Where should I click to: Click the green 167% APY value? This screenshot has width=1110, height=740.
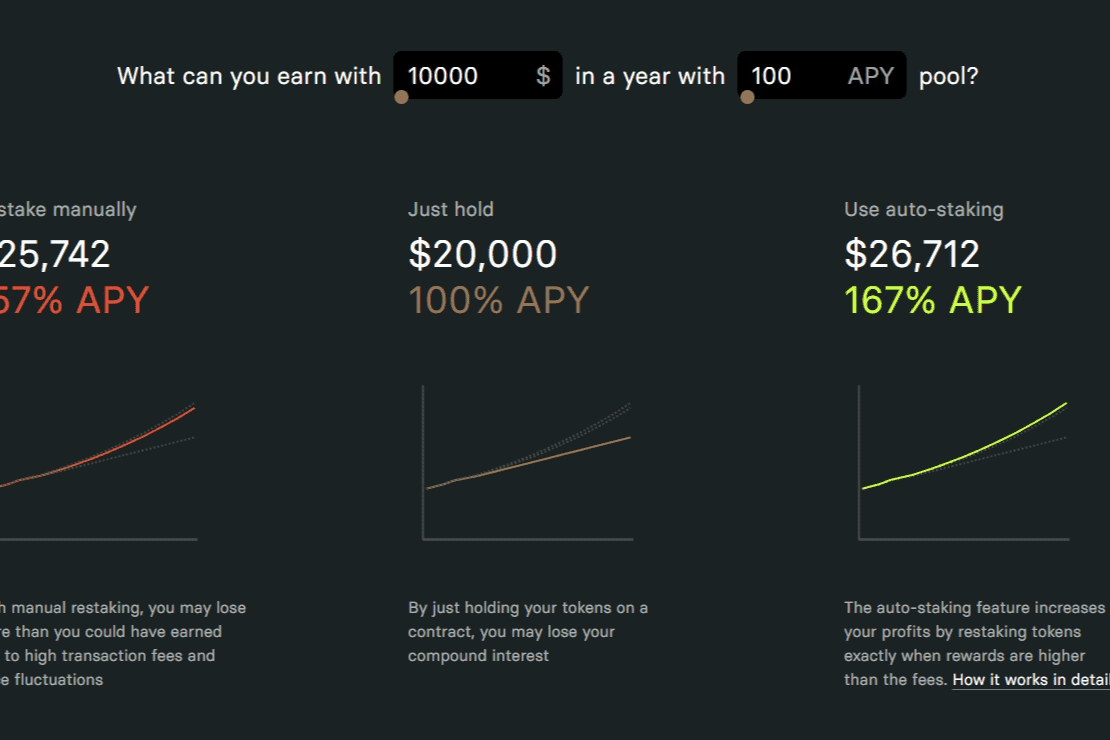point(933,300)
